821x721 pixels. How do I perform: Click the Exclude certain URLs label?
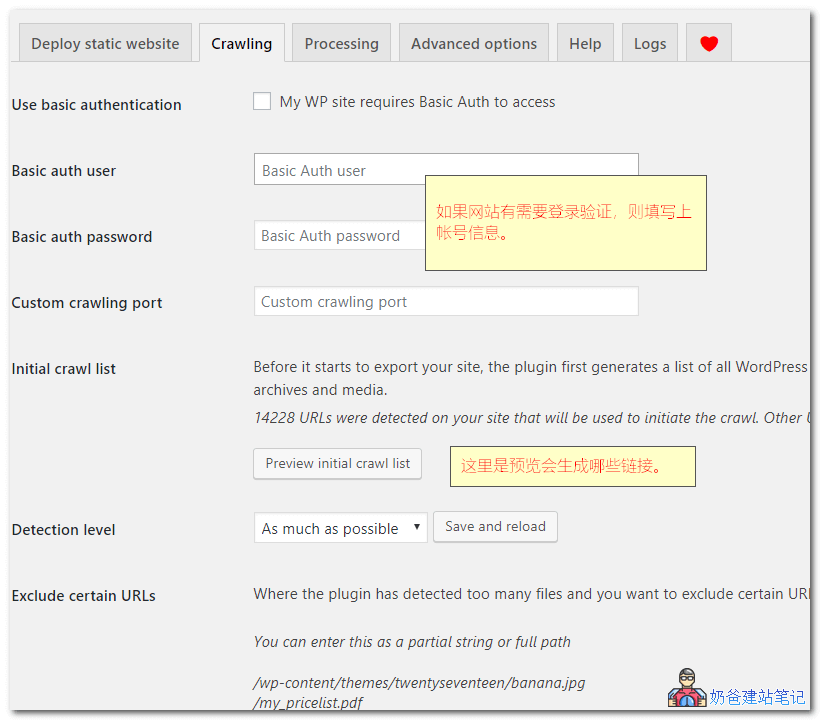84,596
